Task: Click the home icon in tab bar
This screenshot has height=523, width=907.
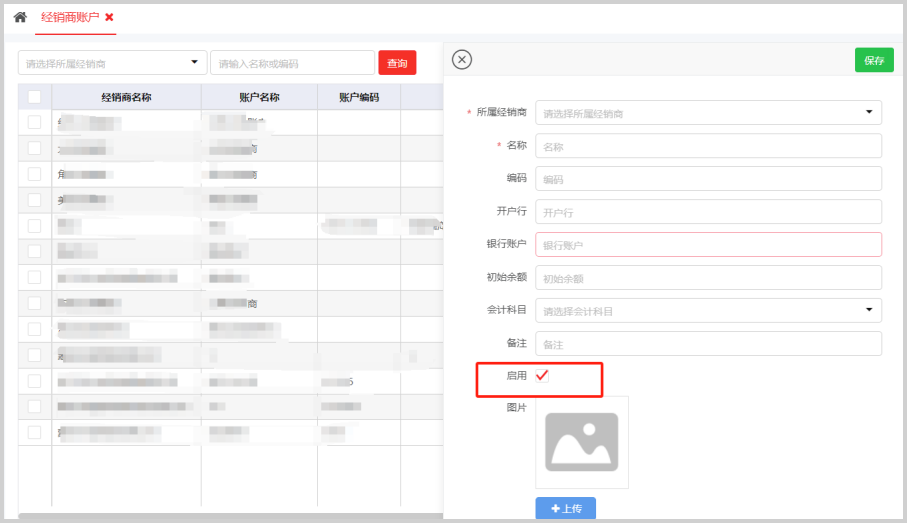Action: point(20,18)
